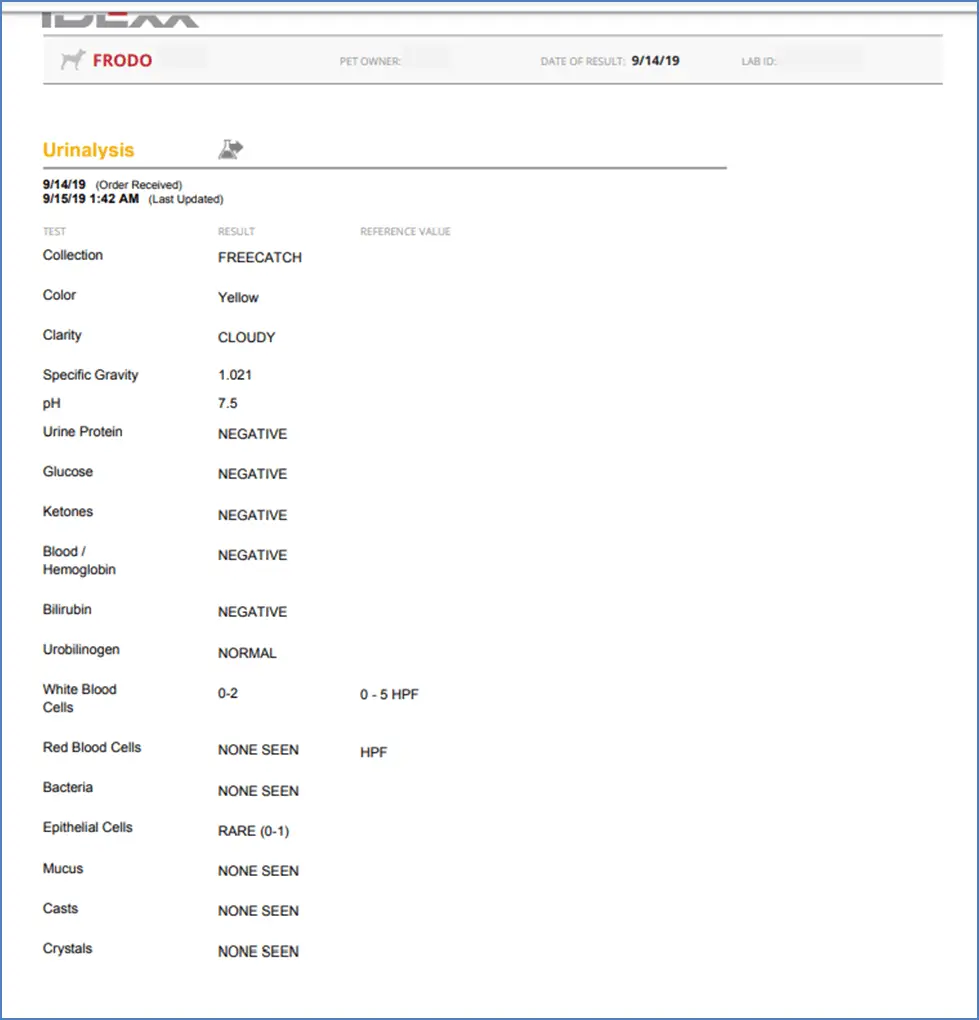979x1020 pixels.
Task: Click the Crystals test row label
Action: (x=67, y=949)
